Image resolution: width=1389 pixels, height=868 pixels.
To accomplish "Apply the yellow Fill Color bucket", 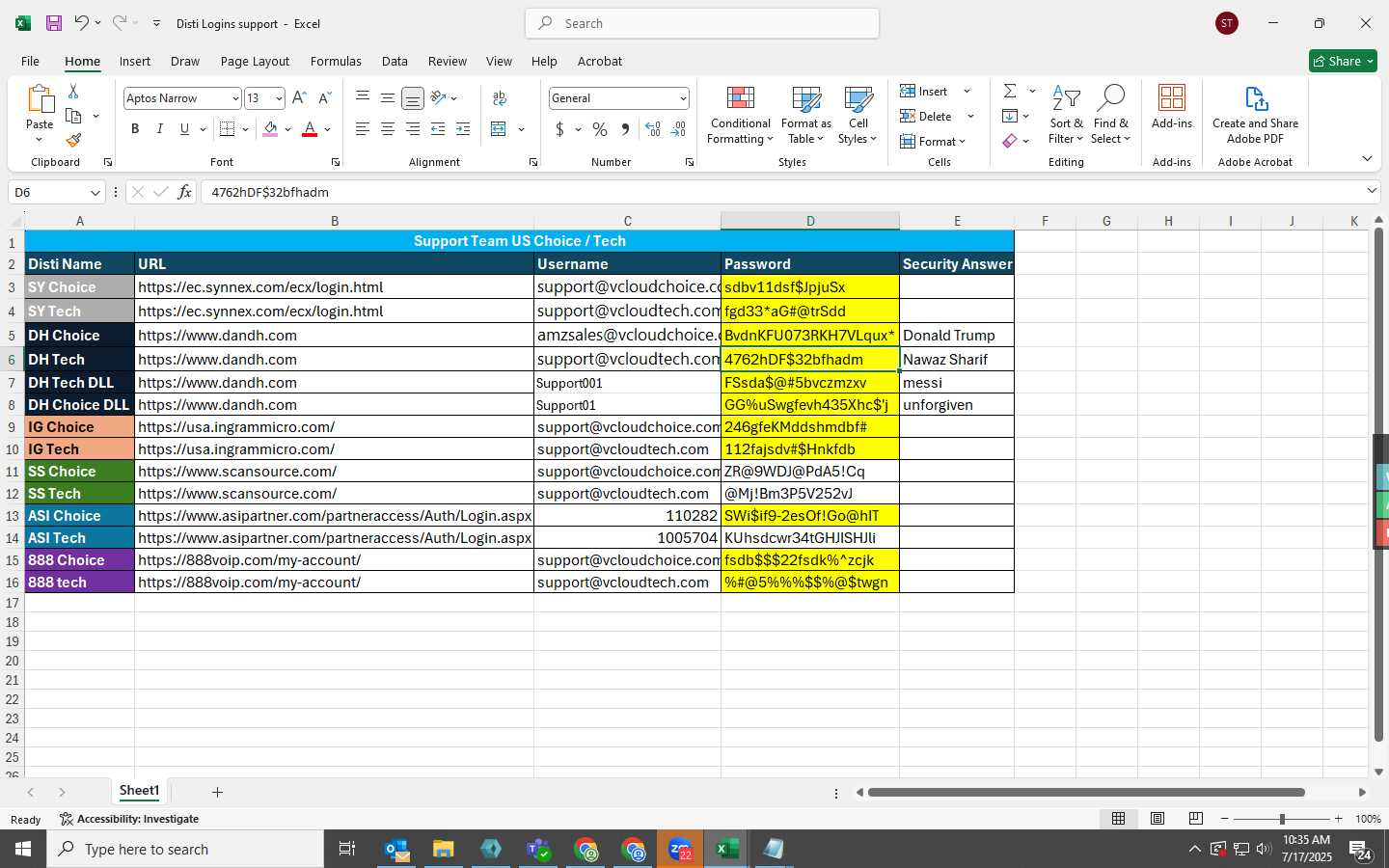I will [271, 129].
